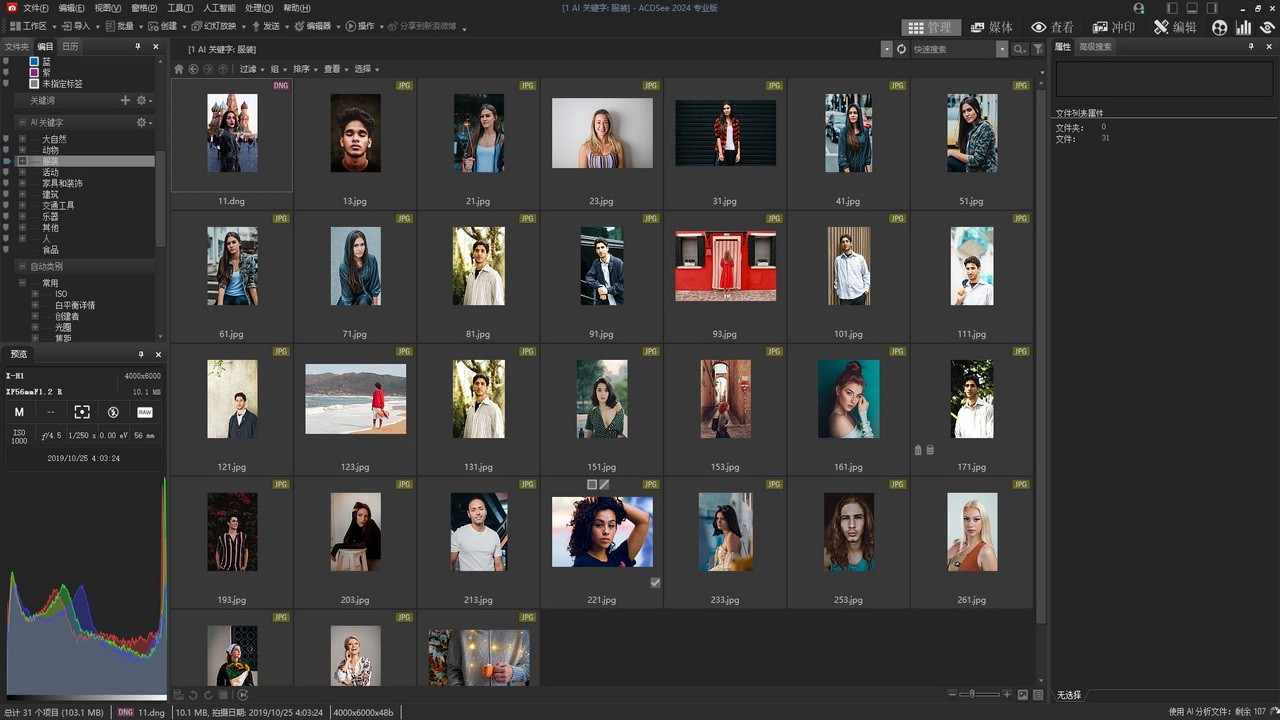1280x720 pixels.
Task: Open the bar chart dashboard mode icon
Action: [x=1243, y=27]
